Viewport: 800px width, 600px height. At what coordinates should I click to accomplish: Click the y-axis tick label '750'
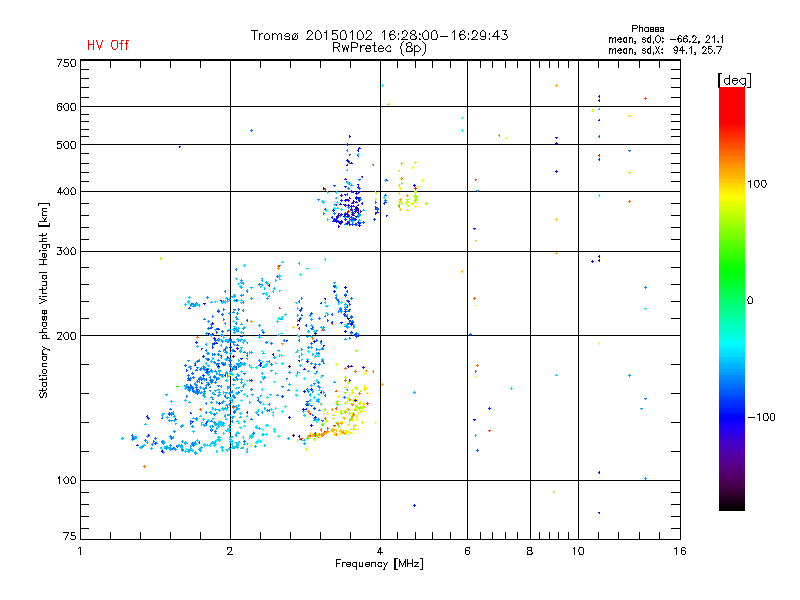pos(66,63)
